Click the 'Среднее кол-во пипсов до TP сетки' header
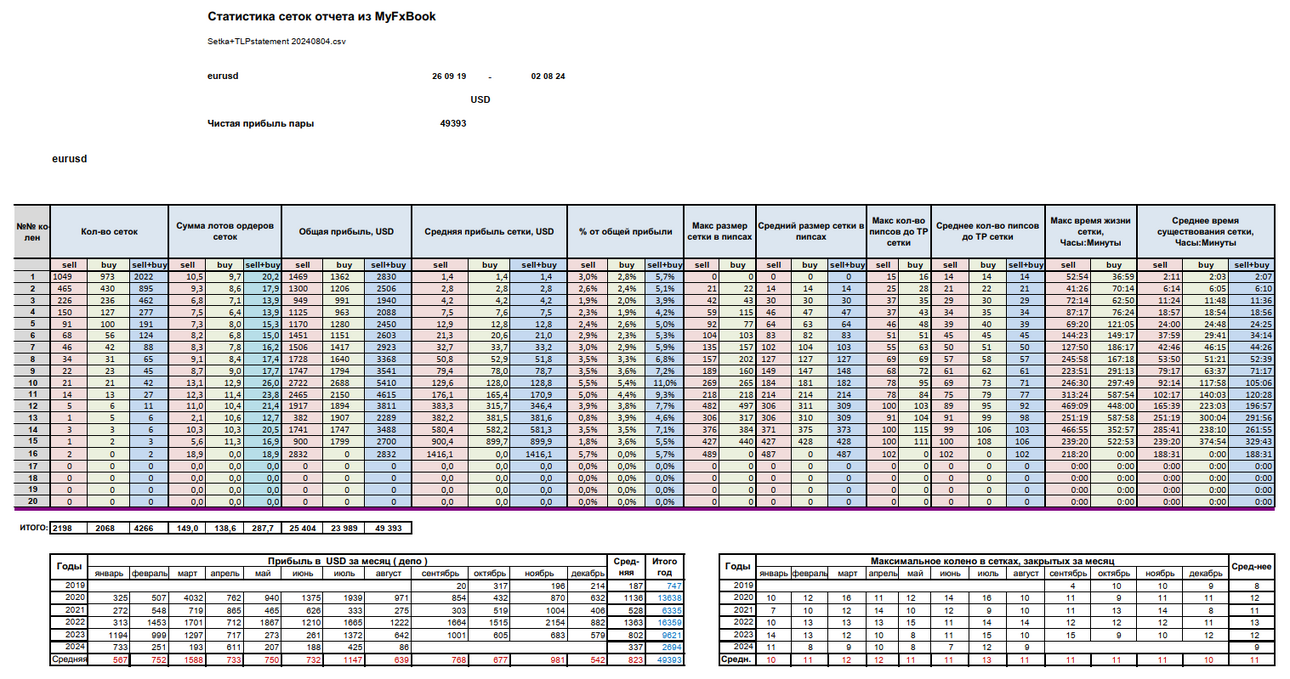The height and width of the screenshot is (679, 1290). [x=988, y=232]
